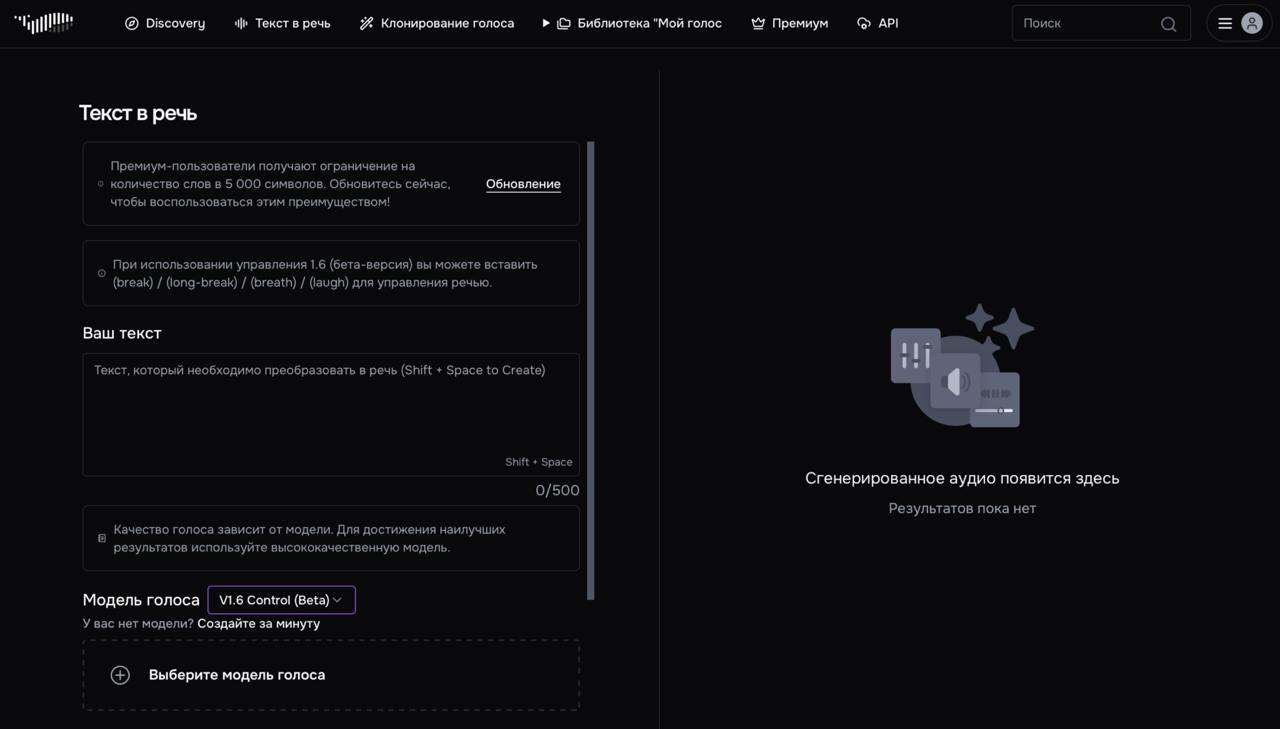Click the search magnifier icon
1280x729 pixels.
coord(1168,24)
